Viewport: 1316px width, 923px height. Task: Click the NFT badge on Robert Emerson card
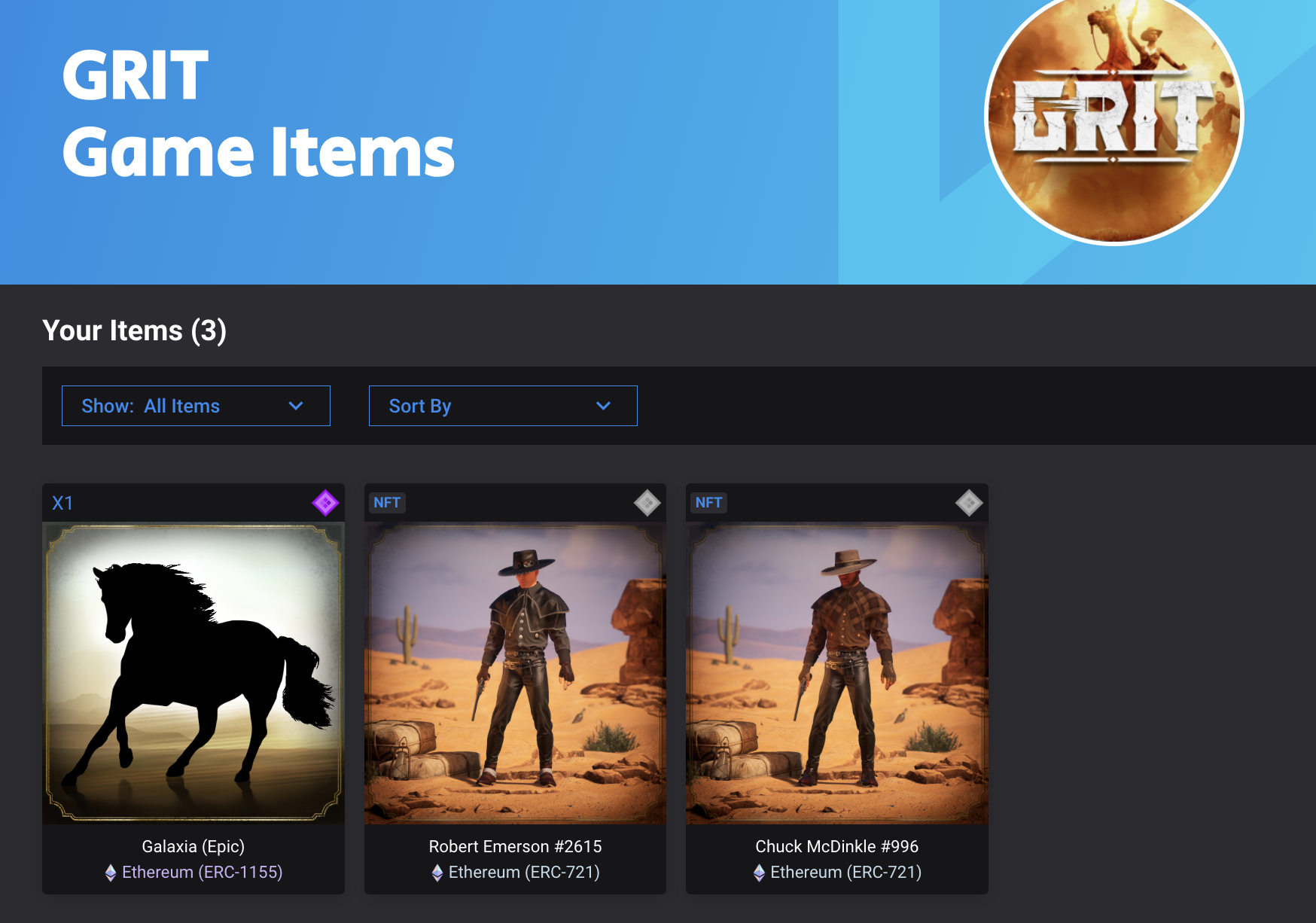click(387, 503)
